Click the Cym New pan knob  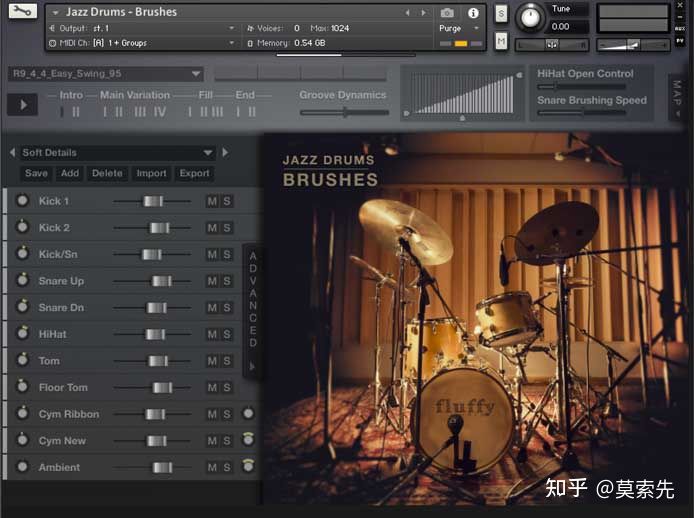[x=22, y=440]
